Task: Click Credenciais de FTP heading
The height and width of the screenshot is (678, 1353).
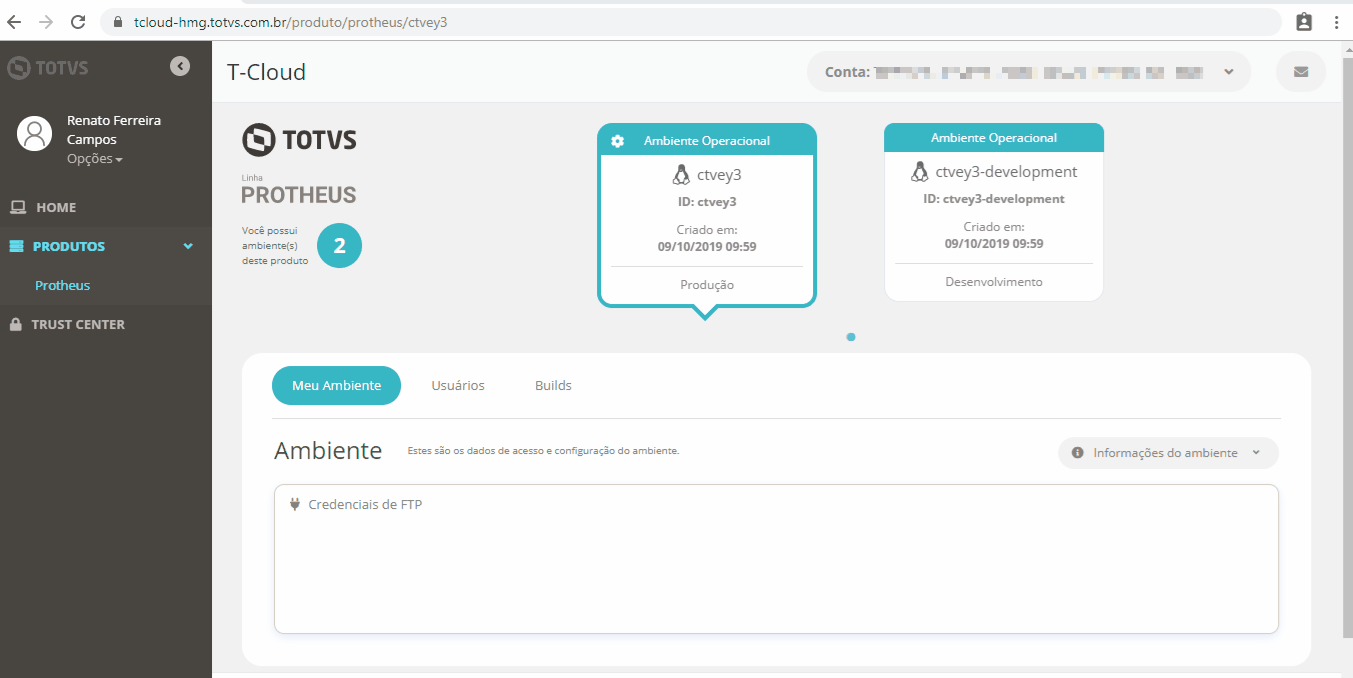Action: (x=365, y=505)
